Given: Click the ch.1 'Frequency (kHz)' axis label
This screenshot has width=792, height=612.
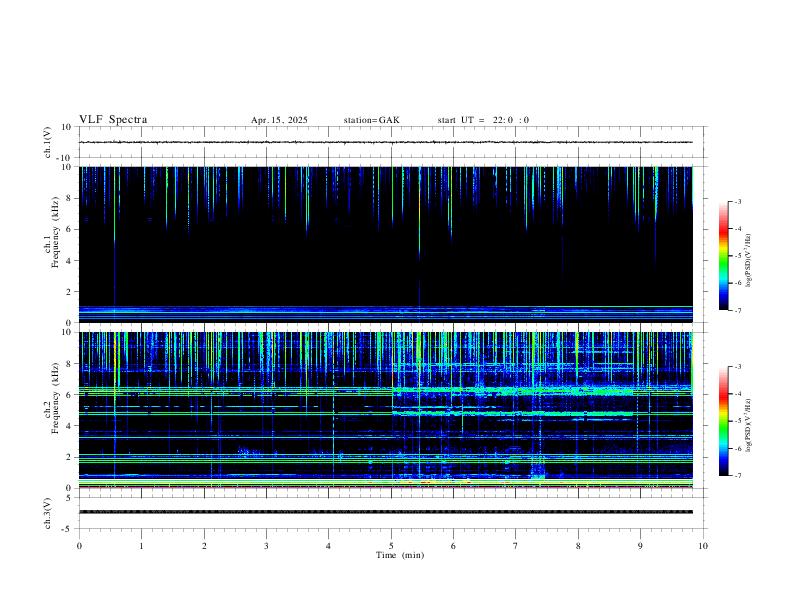Looking at the screenshot, I should tap(55, 232).
